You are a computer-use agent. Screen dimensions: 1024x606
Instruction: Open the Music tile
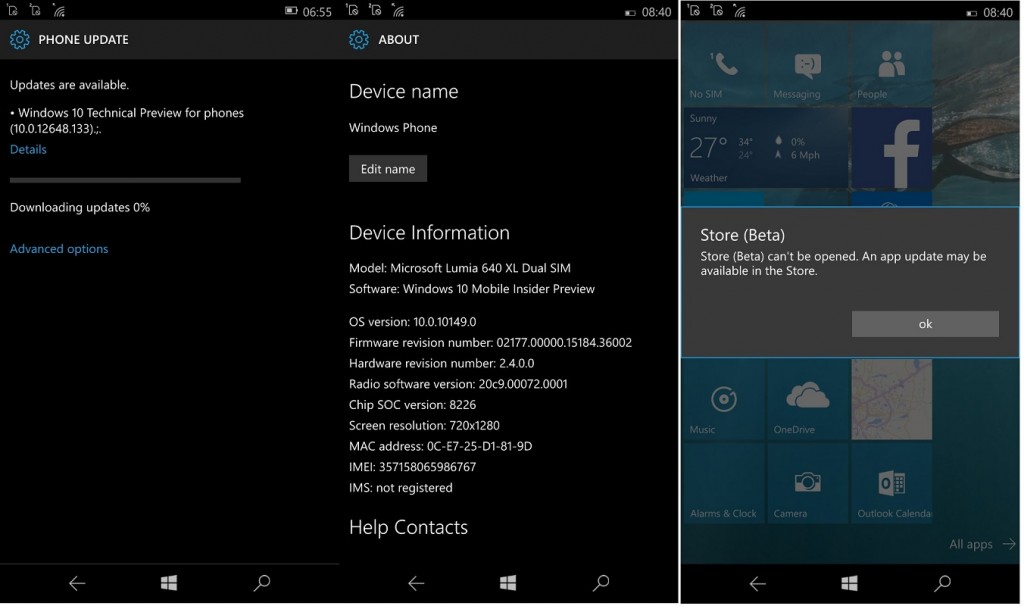pyautogui.click(x=724, y=400)
